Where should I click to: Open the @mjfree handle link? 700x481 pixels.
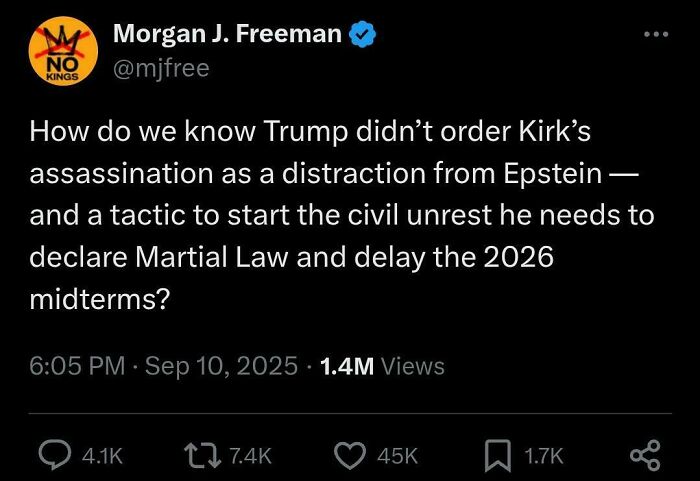pyautogui.click(x=161, y=70)
